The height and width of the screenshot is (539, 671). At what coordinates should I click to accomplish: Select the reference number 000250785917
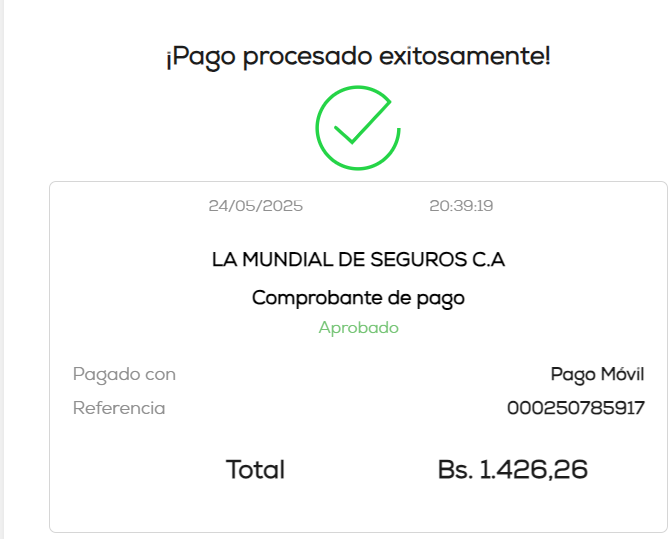[575, 408]
